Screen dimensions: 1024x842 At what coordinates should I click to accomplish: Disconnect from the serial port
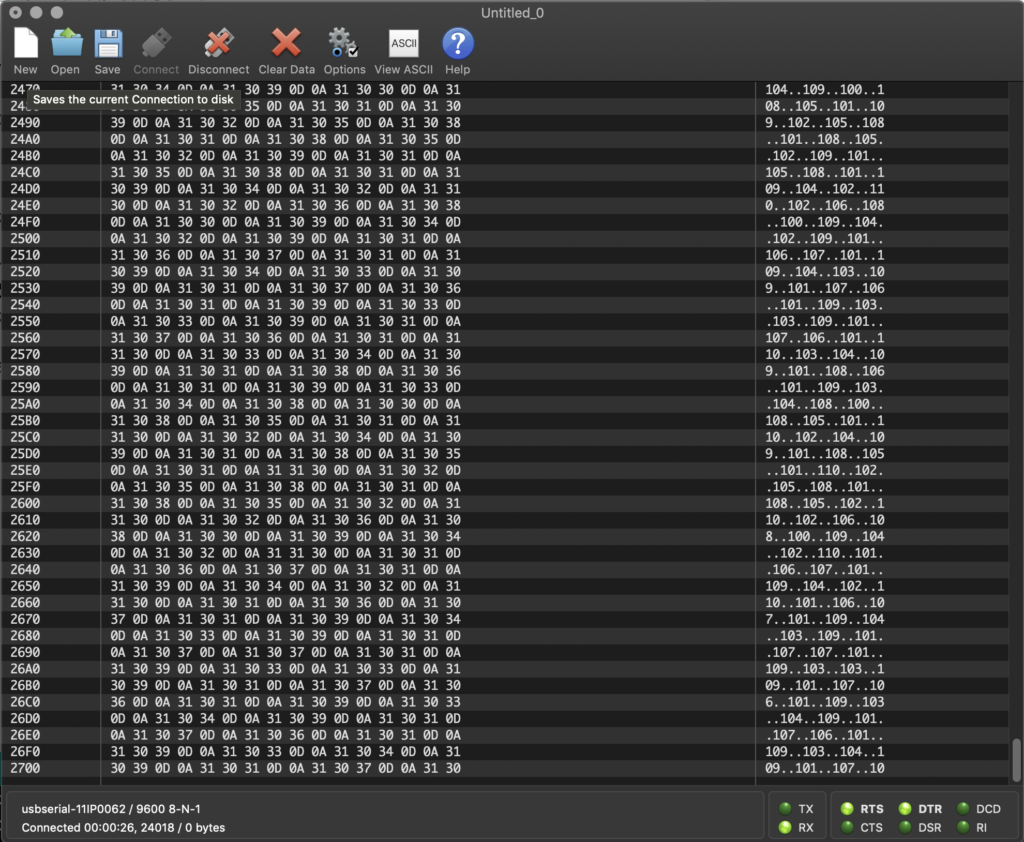tap(218, 45)
